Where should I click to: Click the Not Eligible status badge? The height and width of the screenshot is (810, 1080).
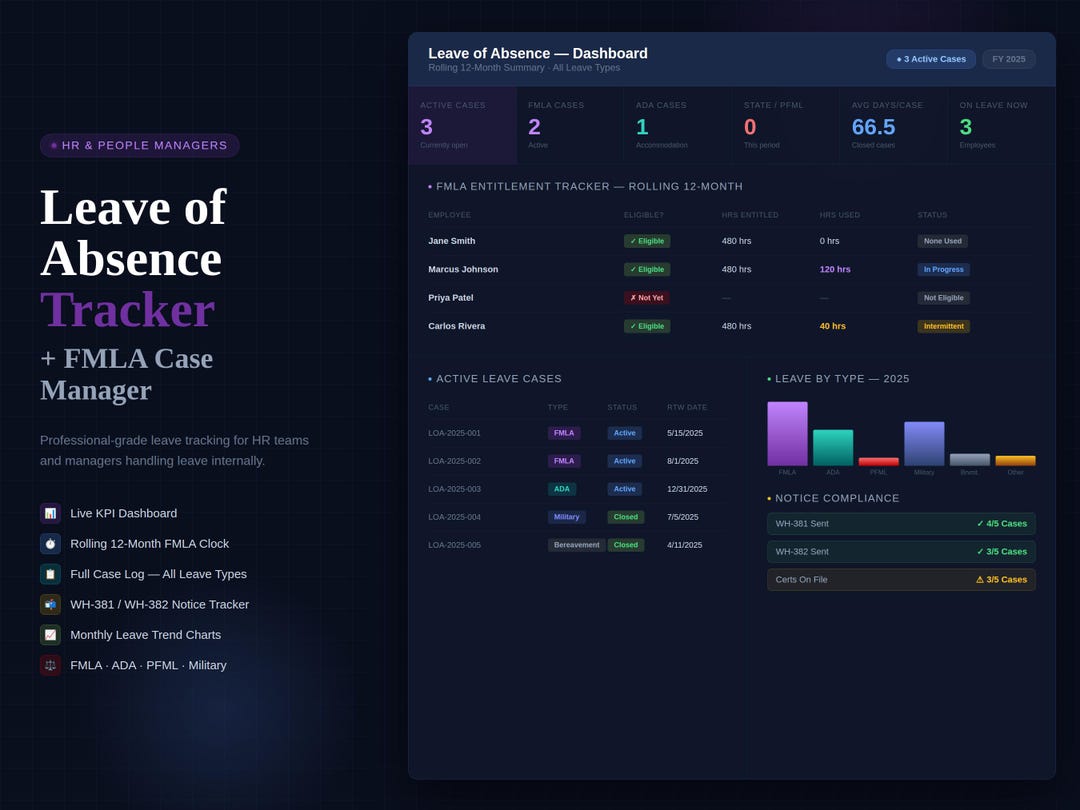tap(943, 298)
